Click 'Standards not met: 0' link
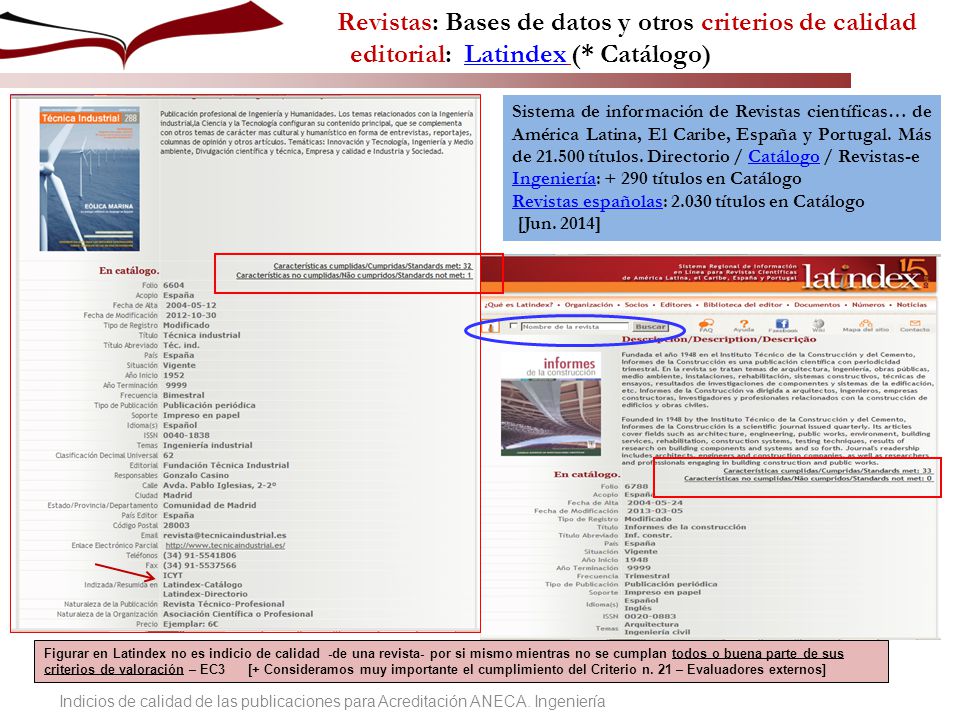 (x=808, y=478)
